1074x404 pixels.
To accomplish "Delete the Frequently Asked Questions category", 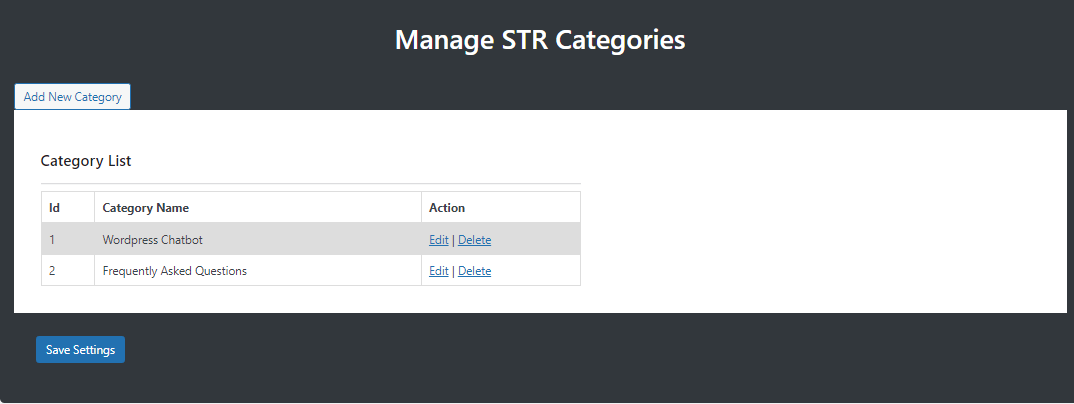I will pos(474,270).
